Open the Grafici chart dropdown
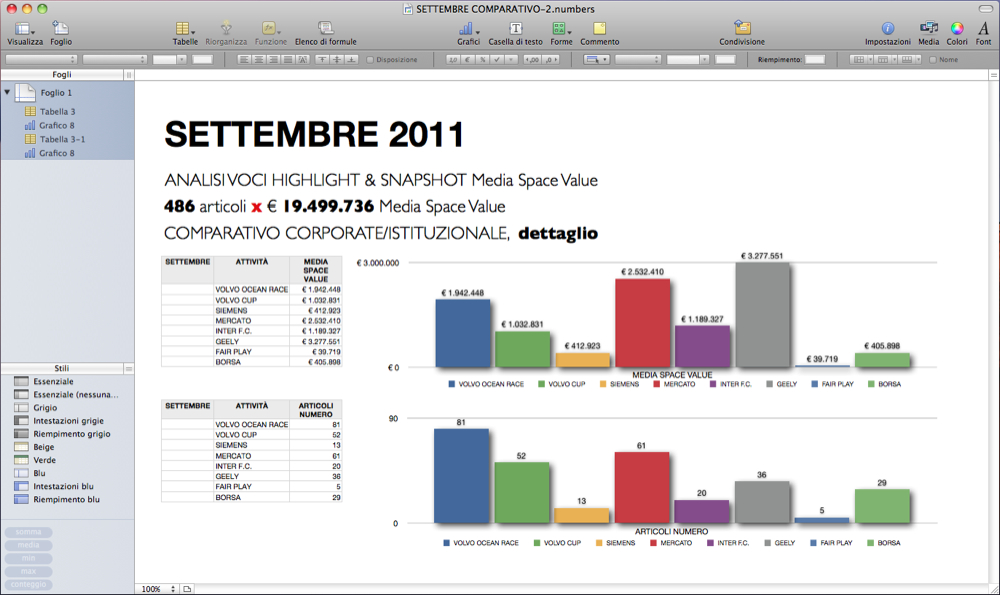The image size is (1000, 595). click(468, 29)
